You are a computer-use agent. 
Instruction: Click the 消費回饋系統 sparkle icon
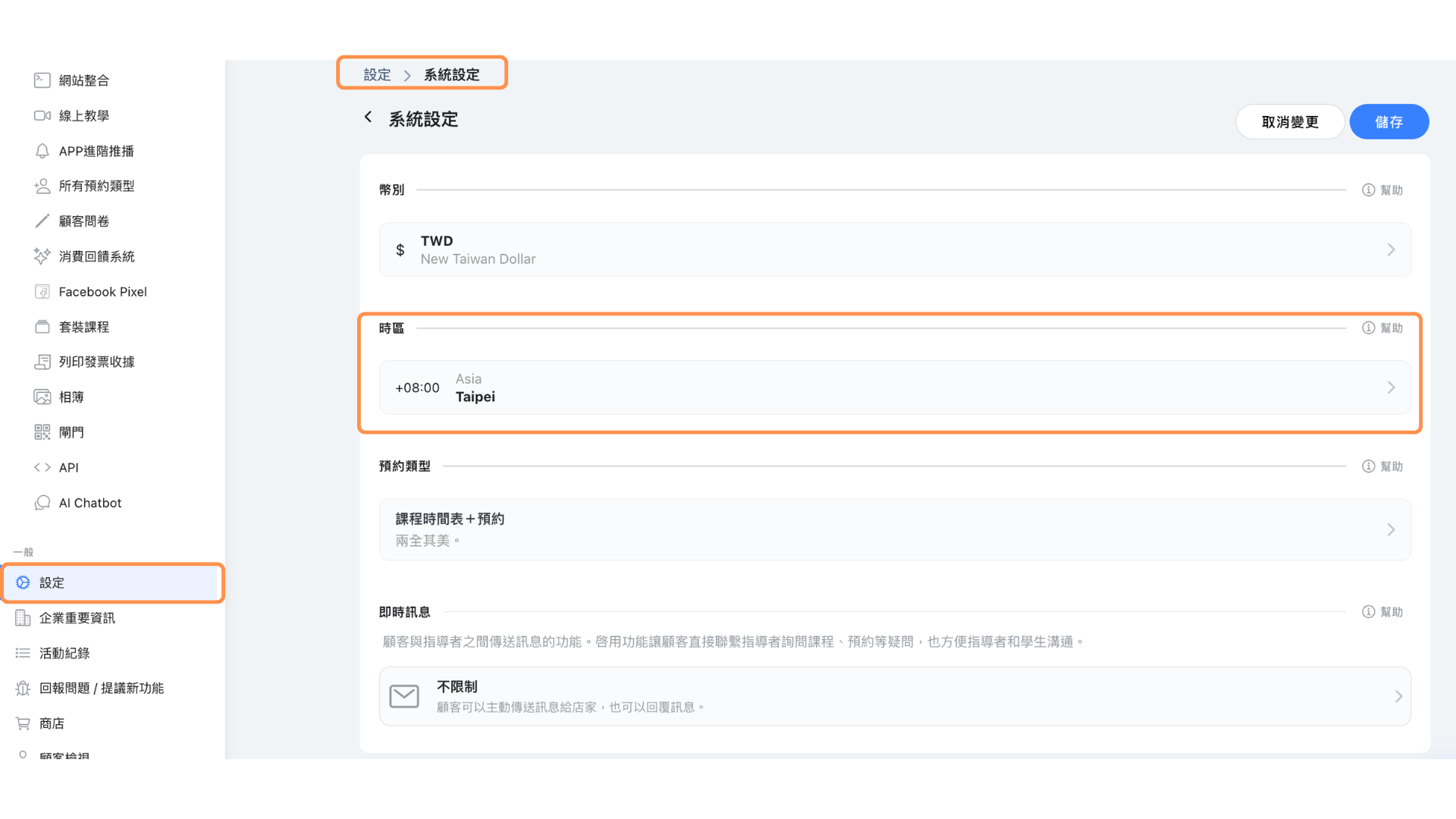[42, 256]
